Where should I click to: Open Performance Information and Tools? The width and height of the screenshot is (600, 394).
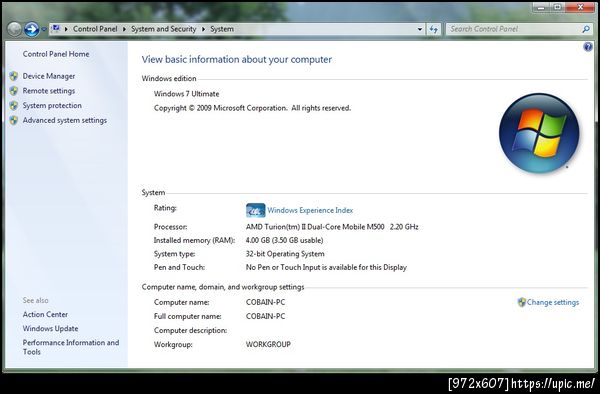(x=71, y=347)
